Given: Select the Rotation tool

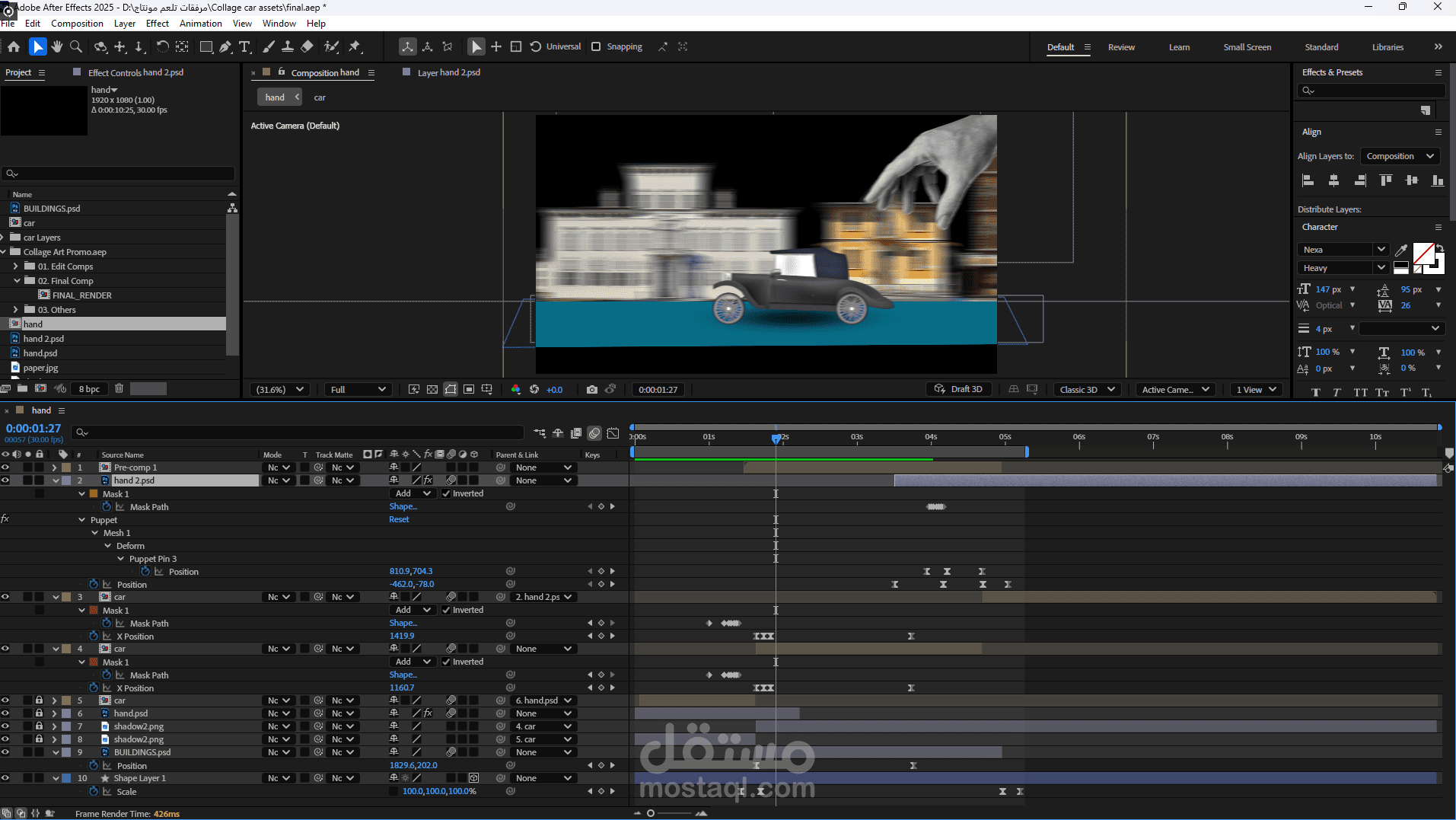Looking at the screenshot, I should [162, 46].
